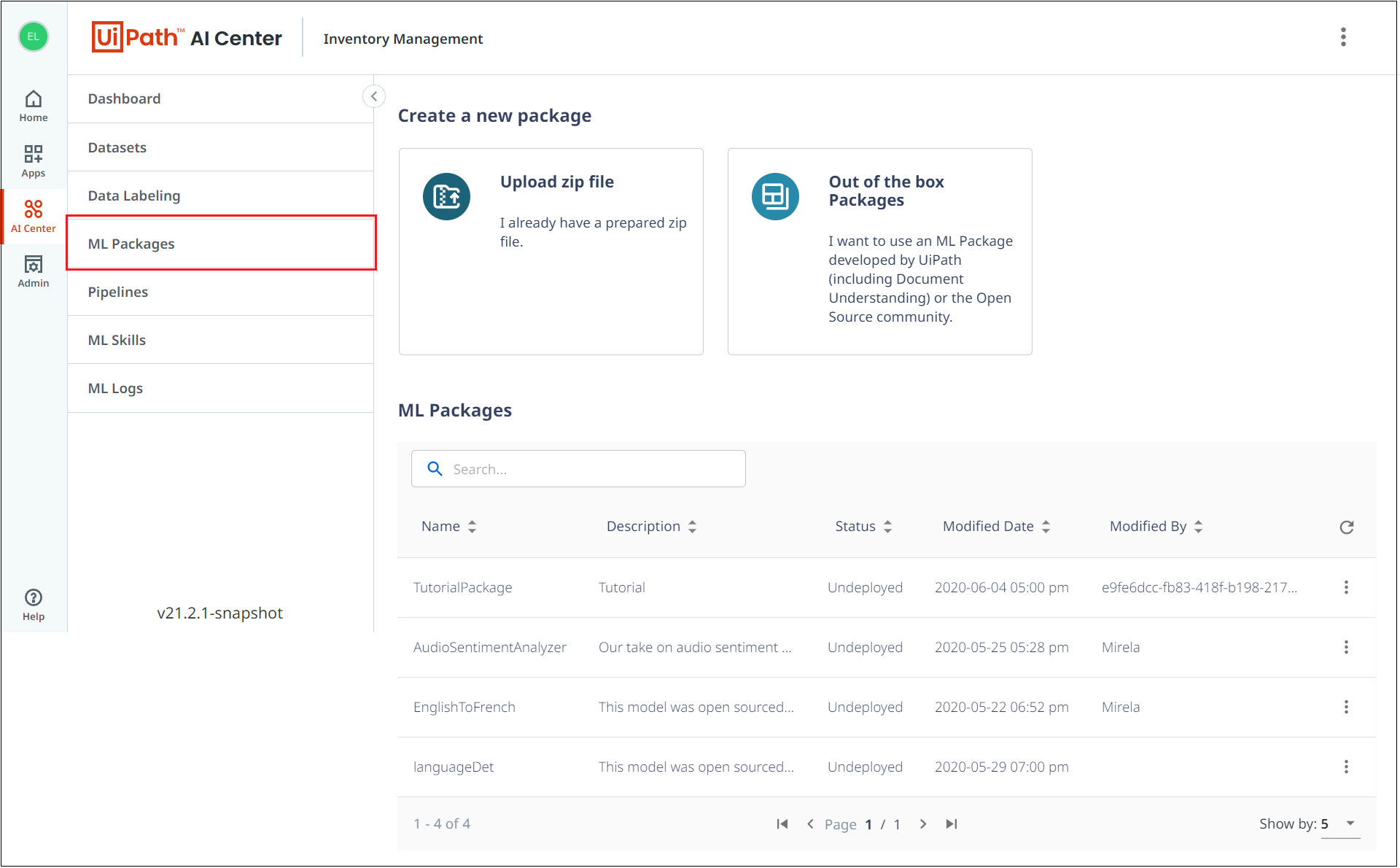Viewport: 1400px width, 868px height.
Task: Open the Datasets menu item
Action: pos(220,147)
